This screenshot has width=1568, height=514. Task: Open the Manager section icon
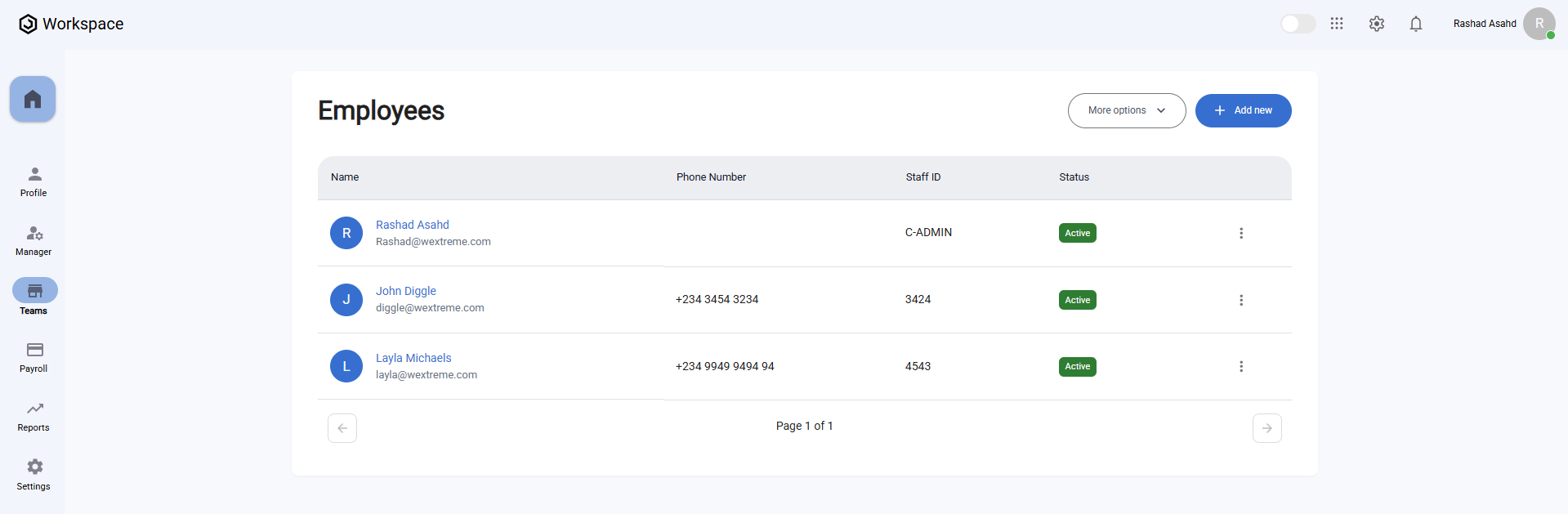[x=34, y=235]
